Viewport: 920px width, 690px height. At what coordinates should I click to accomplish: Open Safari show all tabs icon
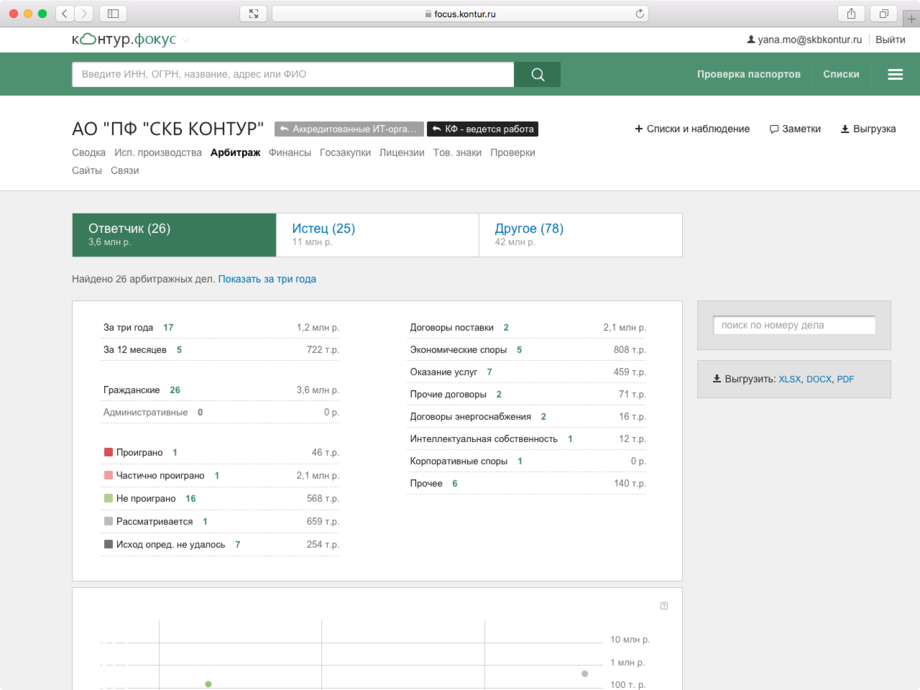coord(884,14)
